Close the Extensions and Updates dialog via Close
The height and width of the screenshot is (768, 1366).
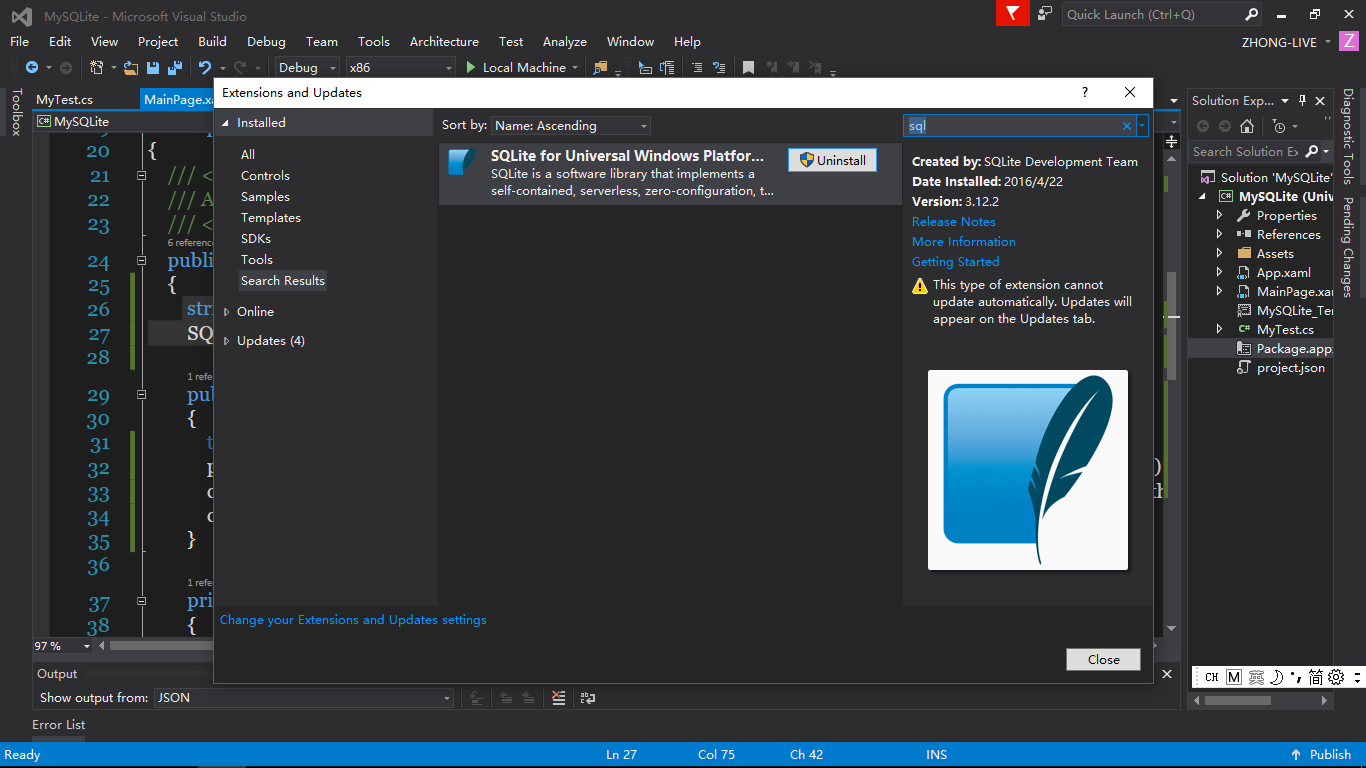tap(1103, 659)
